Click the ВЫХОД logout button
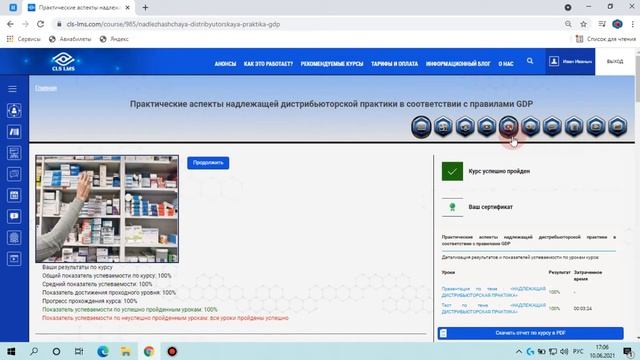The height and width of the screenshot is (360, 640). point(615,61)
